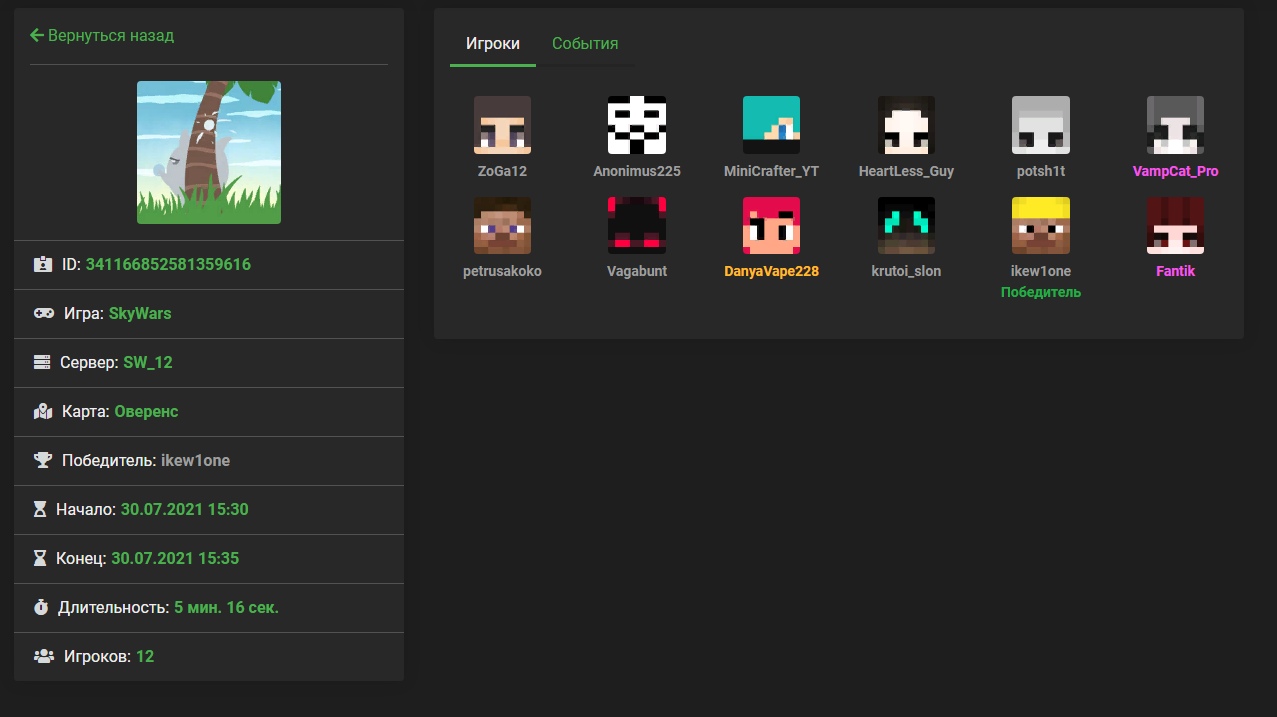Click the SkyWars game name
Image resolution: width=1277 pixels, height=717 pixels.
(140, 314)
